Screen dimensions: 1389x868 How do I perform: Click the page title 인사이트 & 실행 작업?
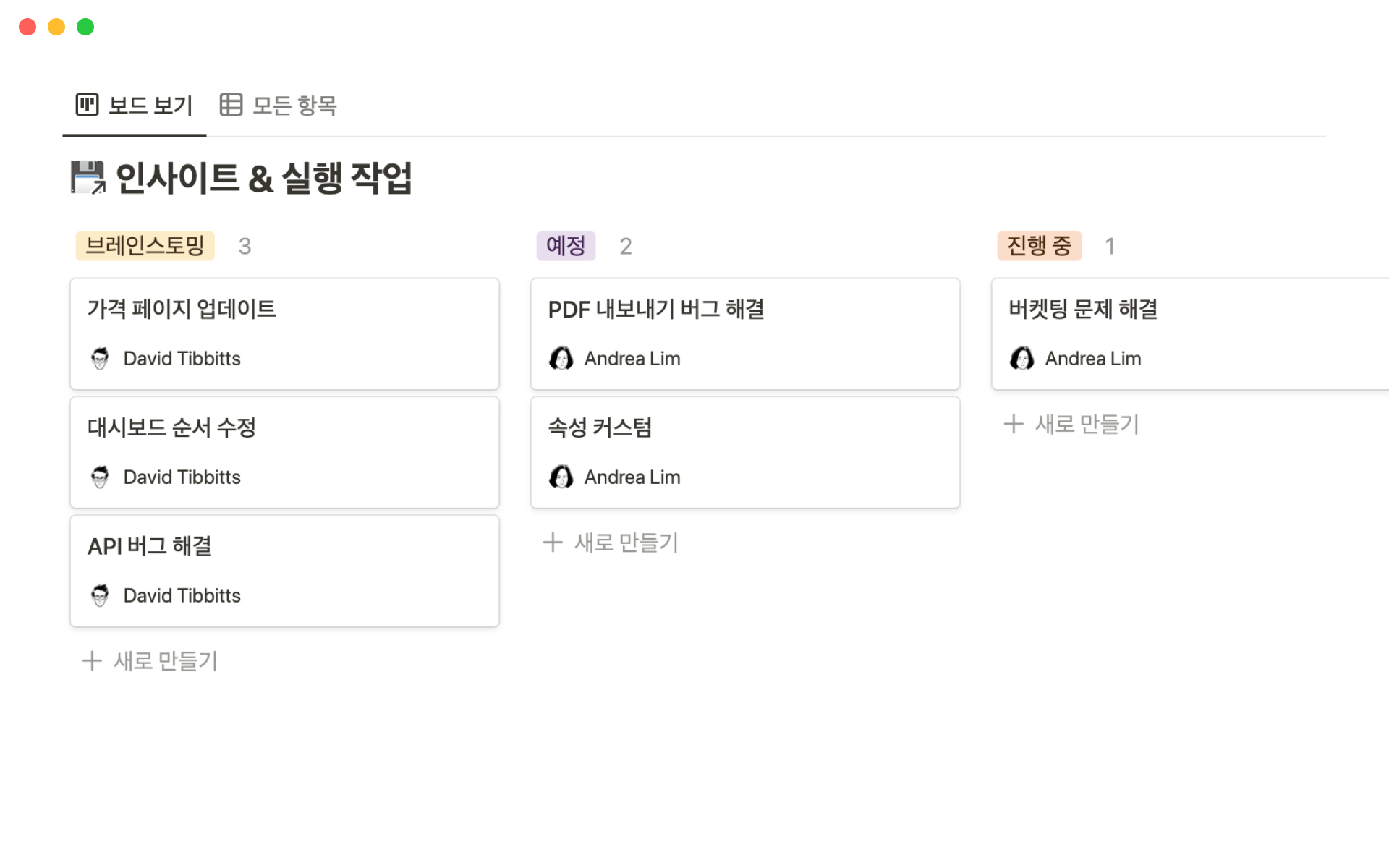tap(263, 178)
